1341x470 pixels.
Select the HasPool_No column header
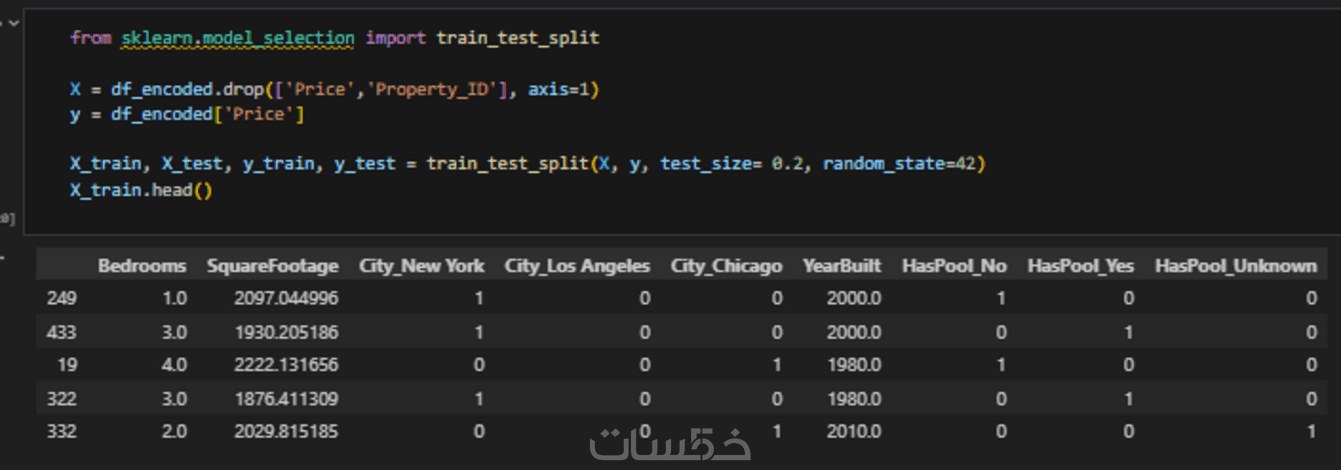(955, 266)
